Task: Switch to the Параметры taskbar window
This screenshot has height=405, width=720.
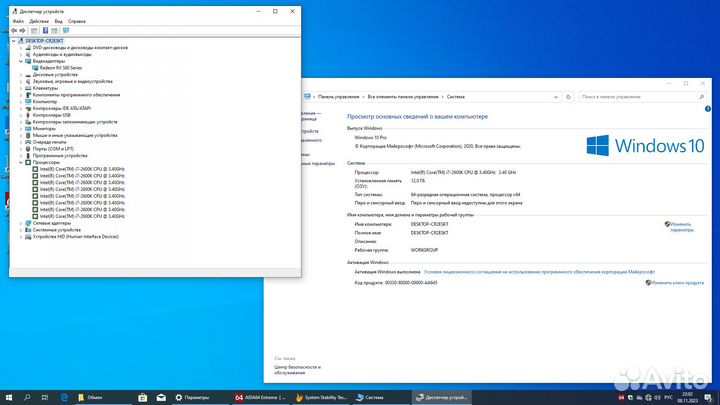Action: [199, 398]
